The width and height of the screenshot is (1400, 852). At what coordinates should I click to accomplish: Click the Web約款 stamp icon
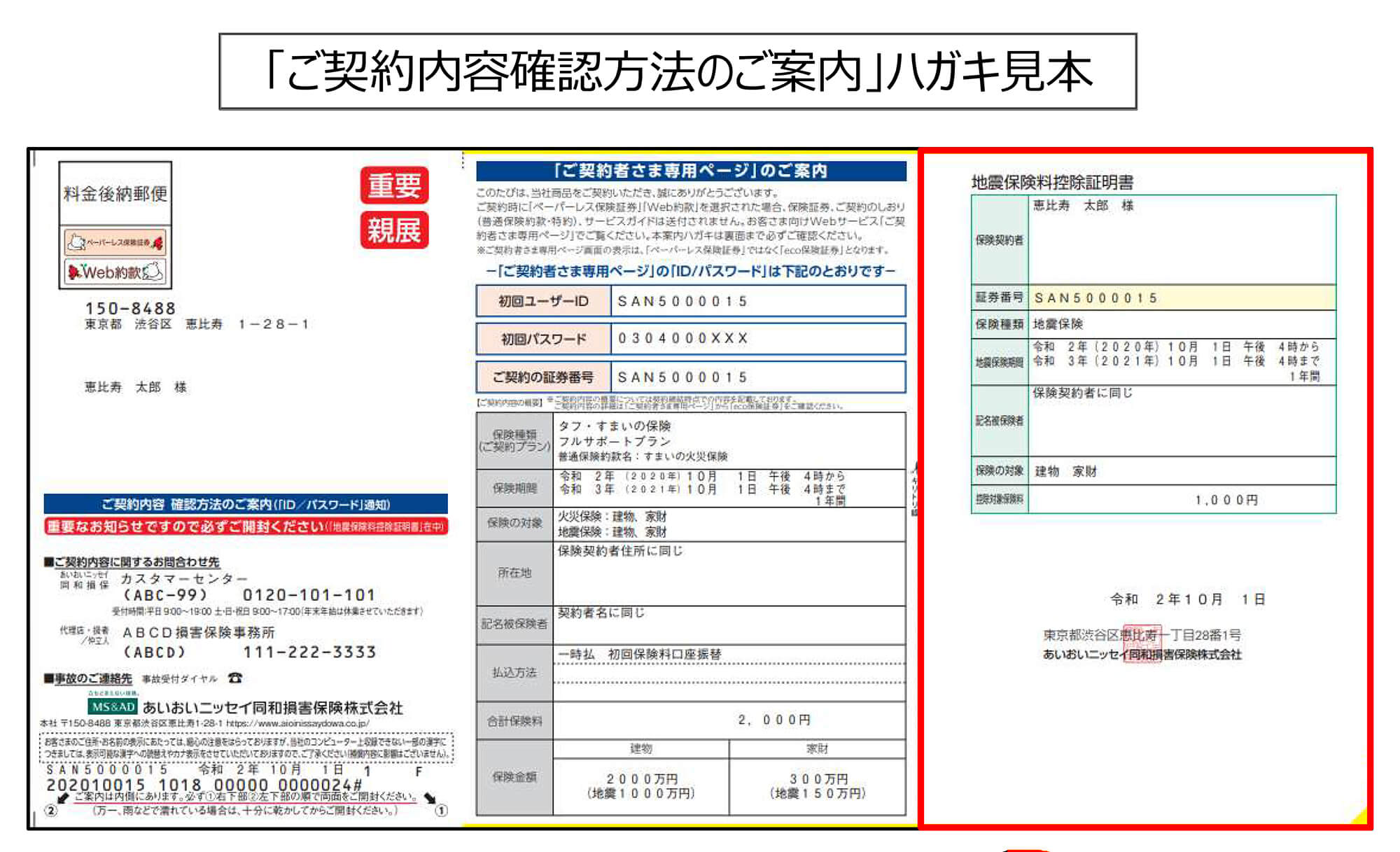116,272
